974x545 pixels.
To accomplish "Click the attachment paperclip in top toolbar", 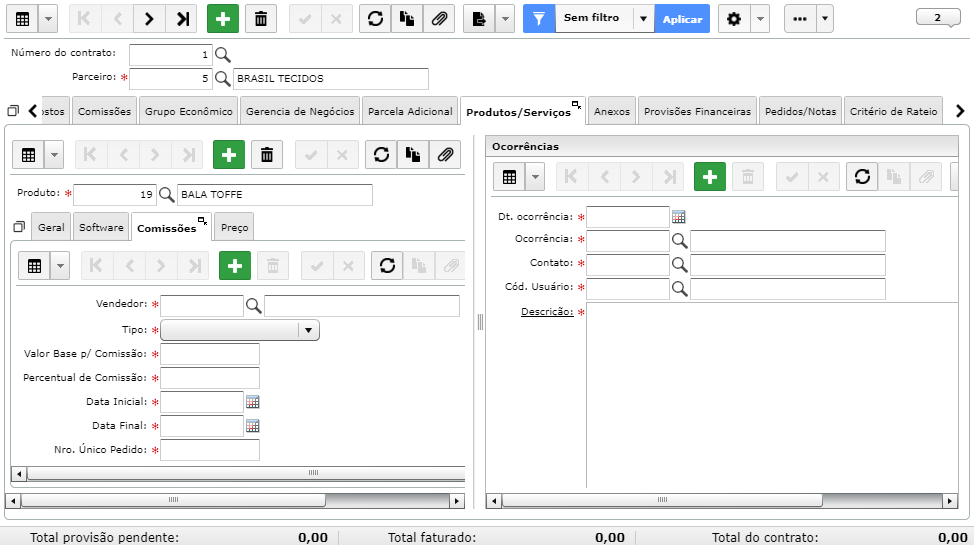I will tap(439, 19).
